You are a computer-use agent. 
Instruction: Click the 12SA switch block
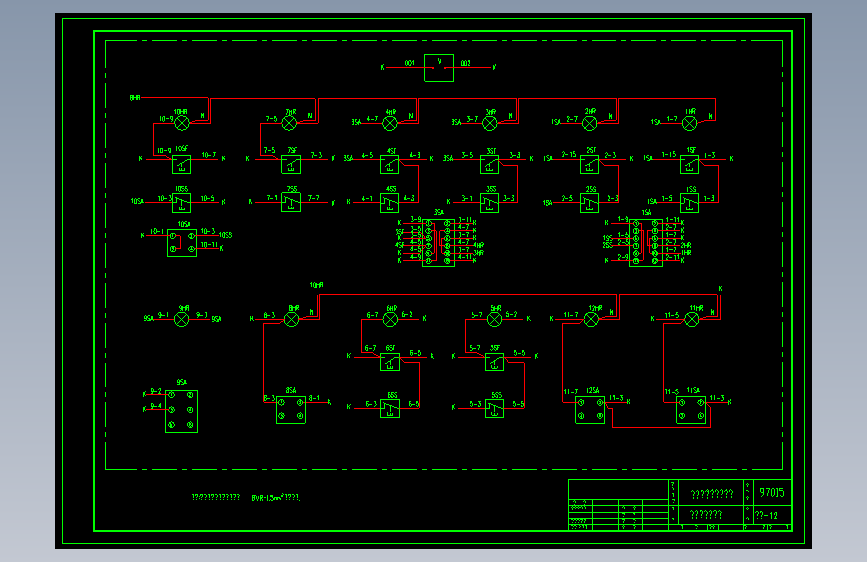pos(590,409)
